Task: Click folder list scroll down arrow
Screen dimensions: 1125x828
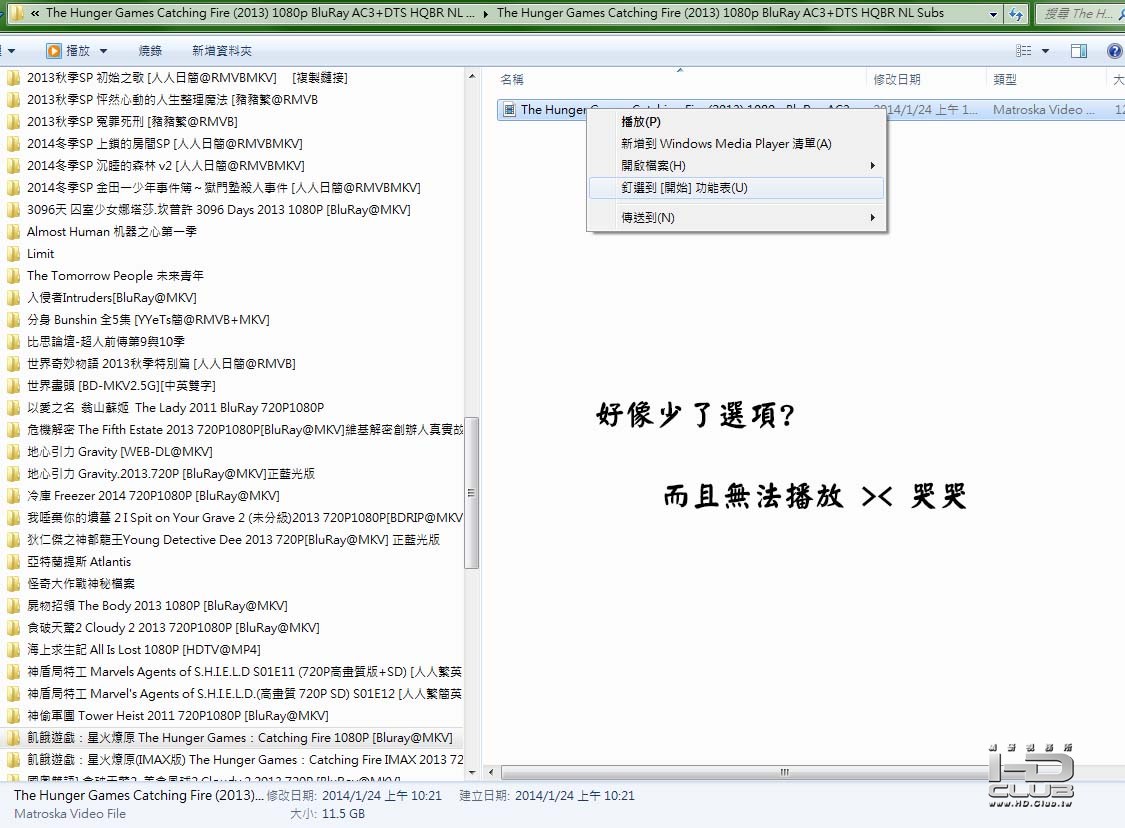Action: point(472,773)
